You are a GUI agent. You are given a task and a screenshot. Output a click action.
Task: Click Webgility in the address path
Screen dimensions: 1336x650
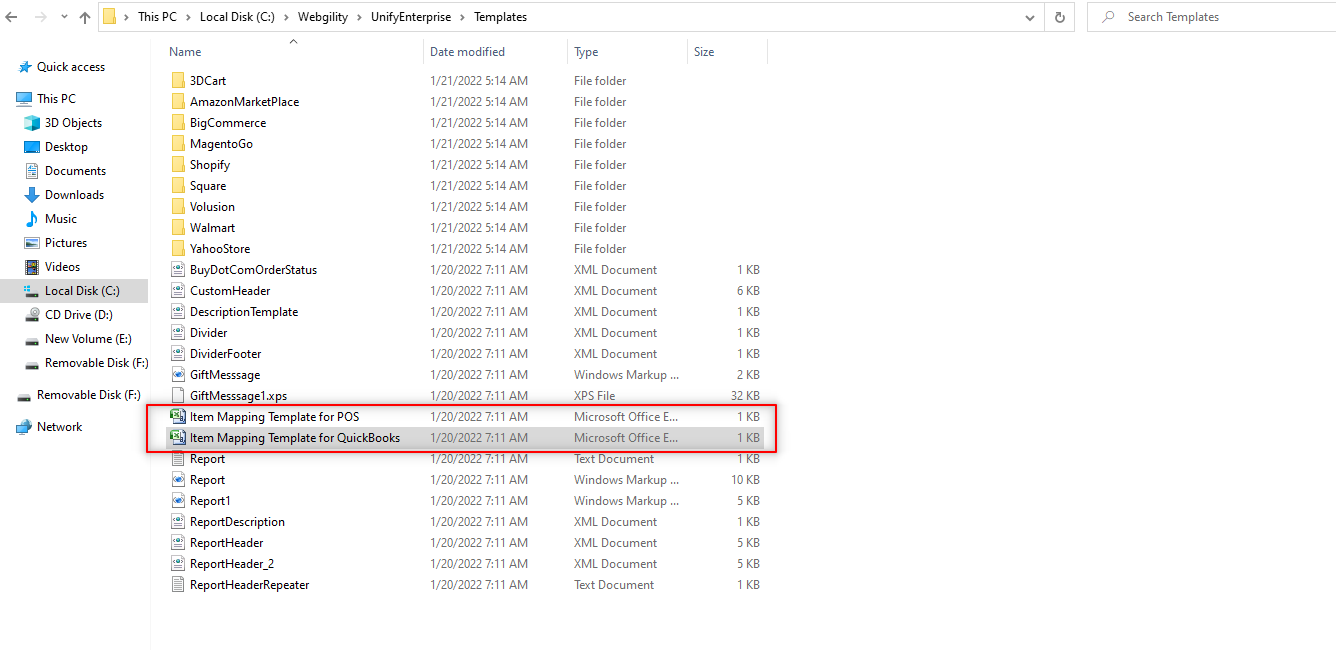pyautogui.click(x=324, y=17)
